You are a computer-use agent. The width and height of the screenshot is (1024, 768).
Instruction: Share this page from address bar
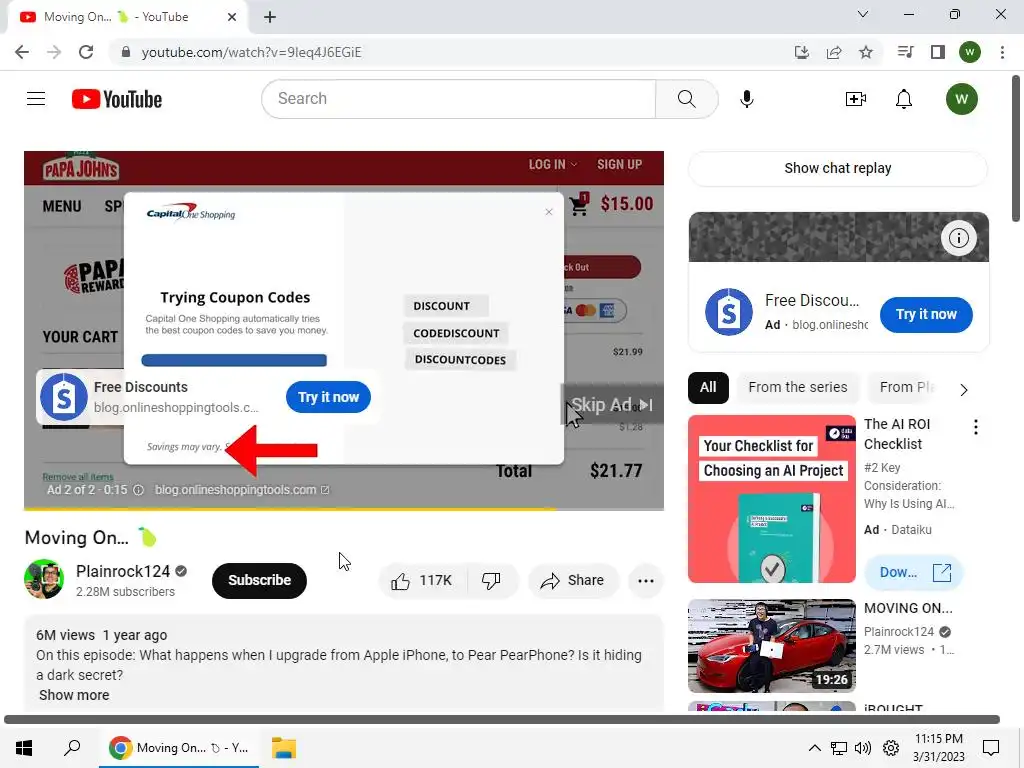(834, 52)
